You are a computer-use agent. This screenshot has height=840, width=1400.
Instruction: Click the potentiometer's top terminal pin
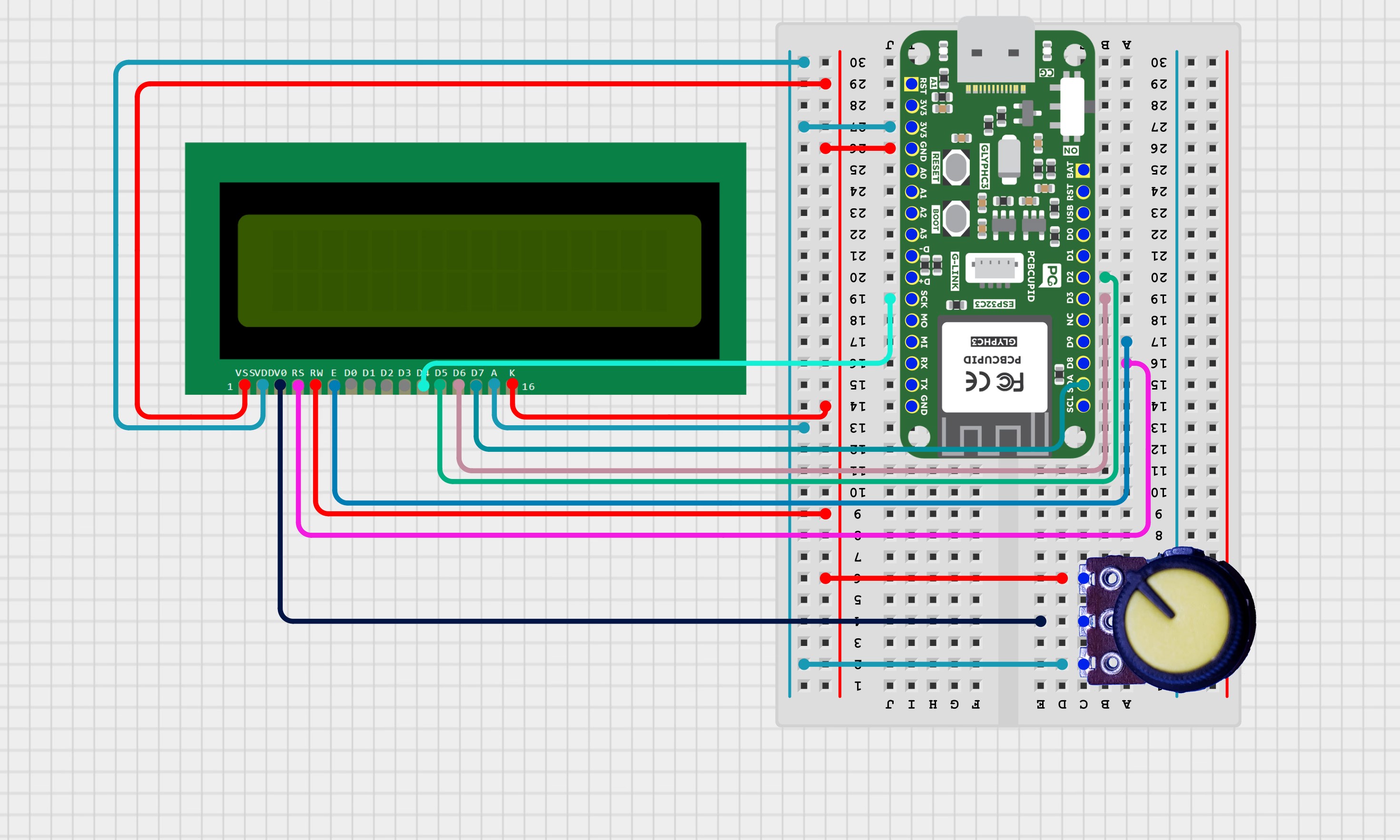(1084, 578)
